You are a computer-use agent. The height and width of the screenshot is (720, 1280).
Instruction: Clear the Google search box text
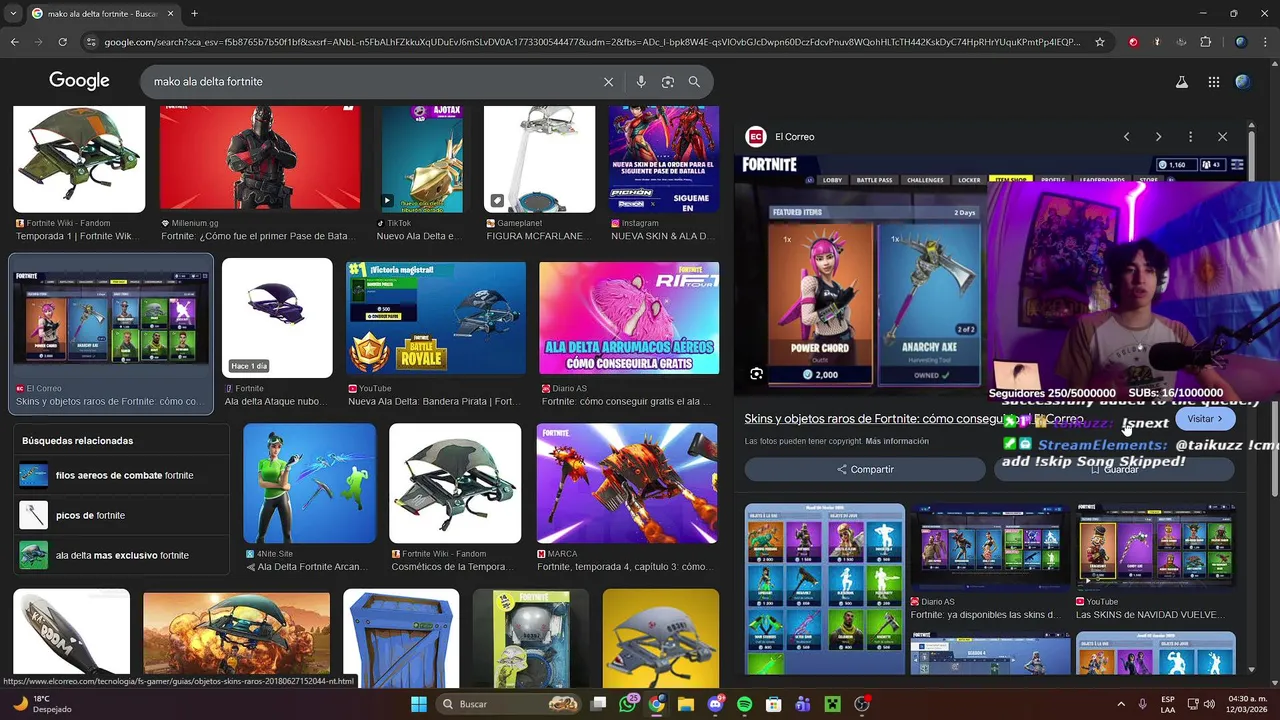click(608, 82)
